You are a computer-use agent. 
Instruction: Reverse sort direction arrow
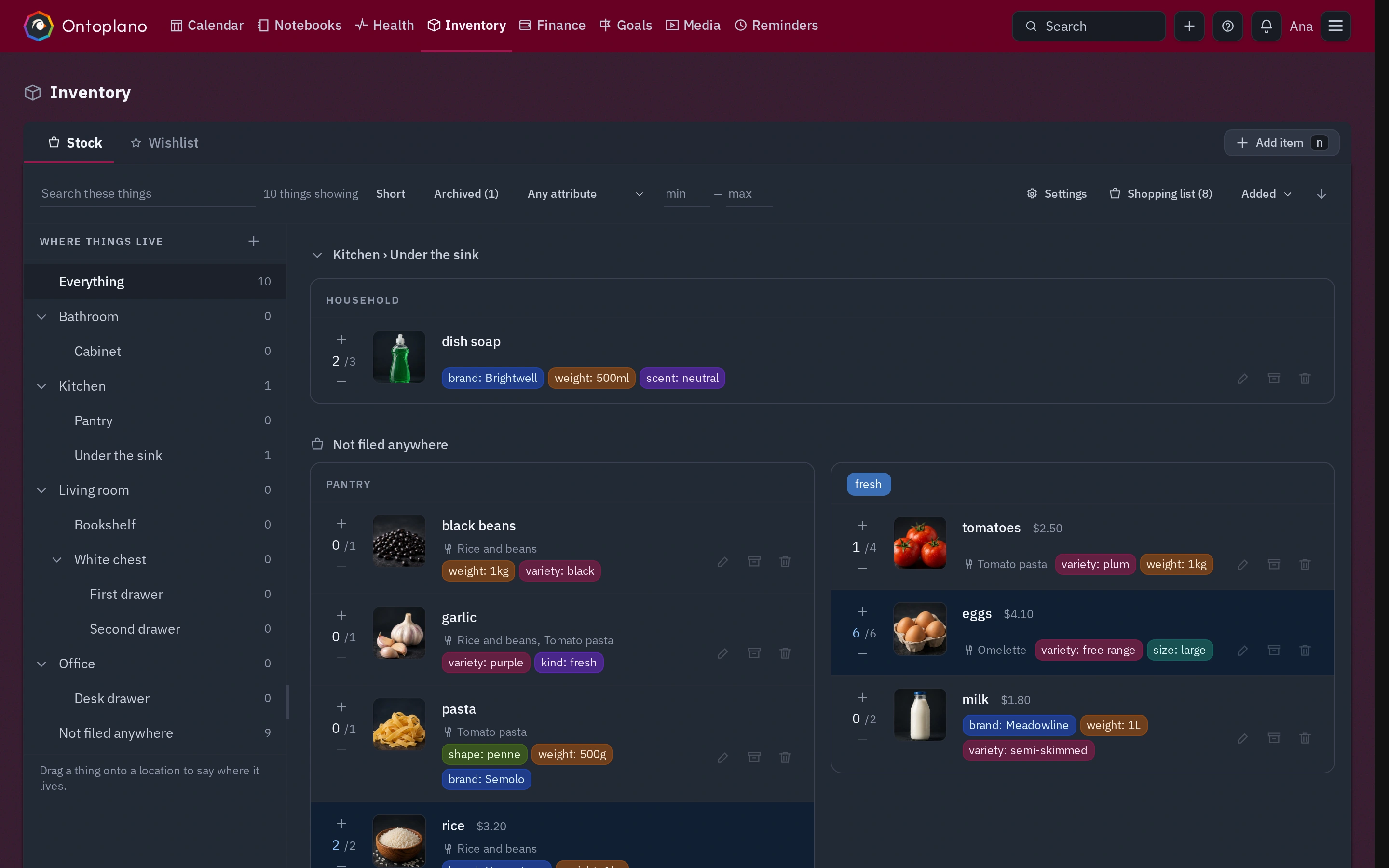(1321, 194)
